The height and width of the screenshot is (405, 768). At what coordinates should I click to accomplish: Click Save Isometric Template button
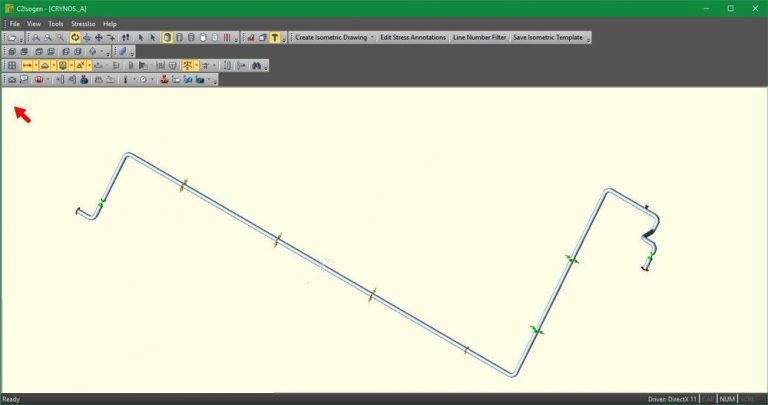point(547,37)
